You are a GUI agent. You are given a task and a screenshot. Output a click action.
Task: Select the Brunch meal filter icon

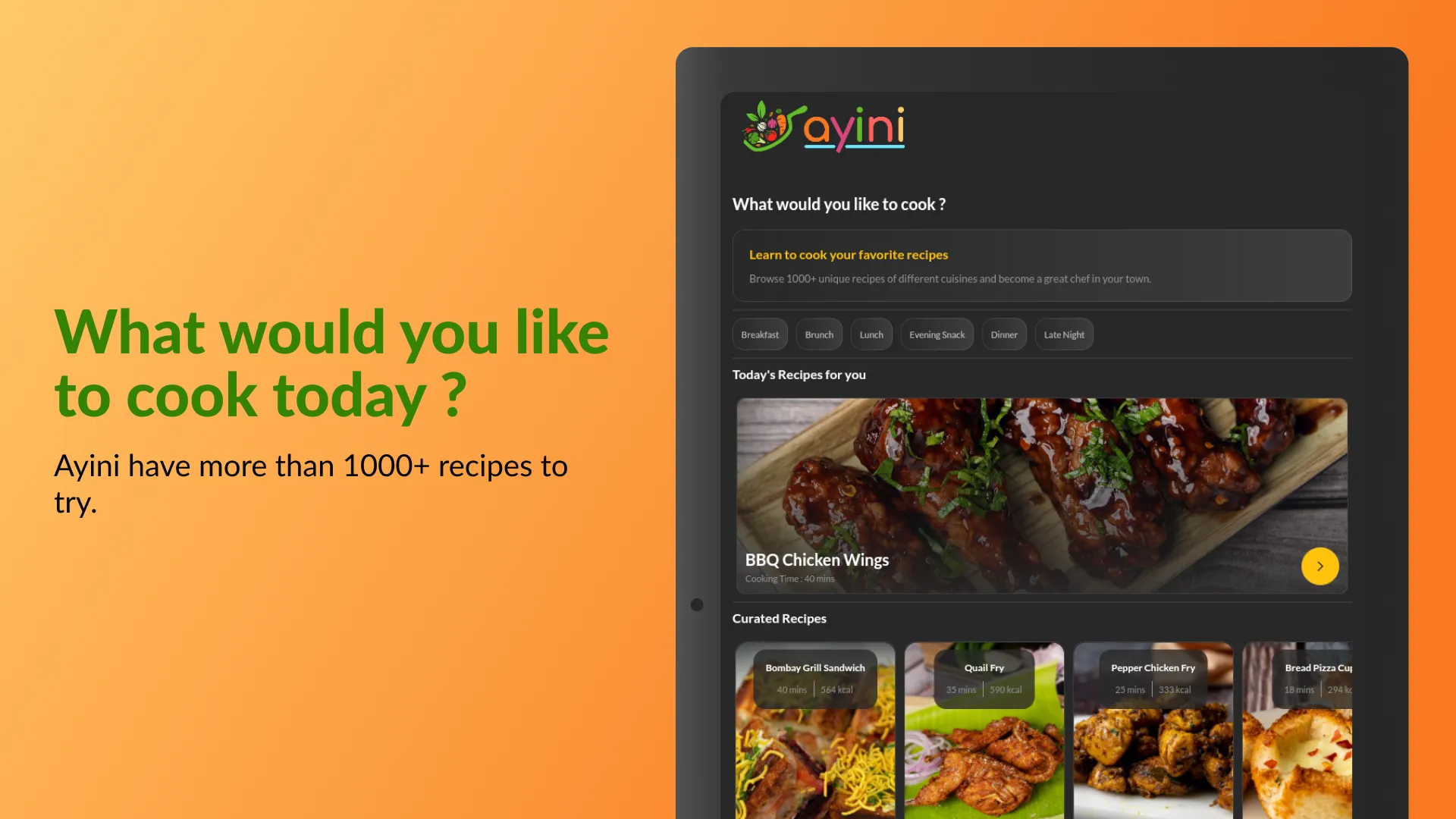[819, 334]
